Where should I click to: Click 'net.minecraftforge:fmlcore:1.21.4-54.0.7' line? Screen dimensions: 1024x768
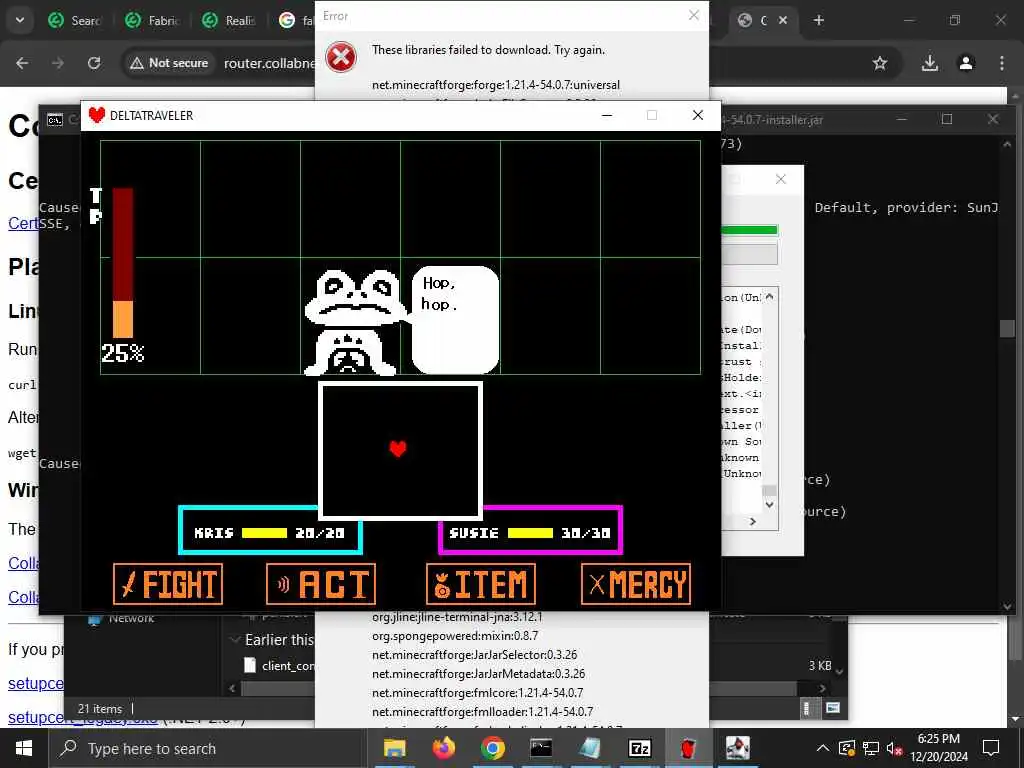(x=477, y=692)
